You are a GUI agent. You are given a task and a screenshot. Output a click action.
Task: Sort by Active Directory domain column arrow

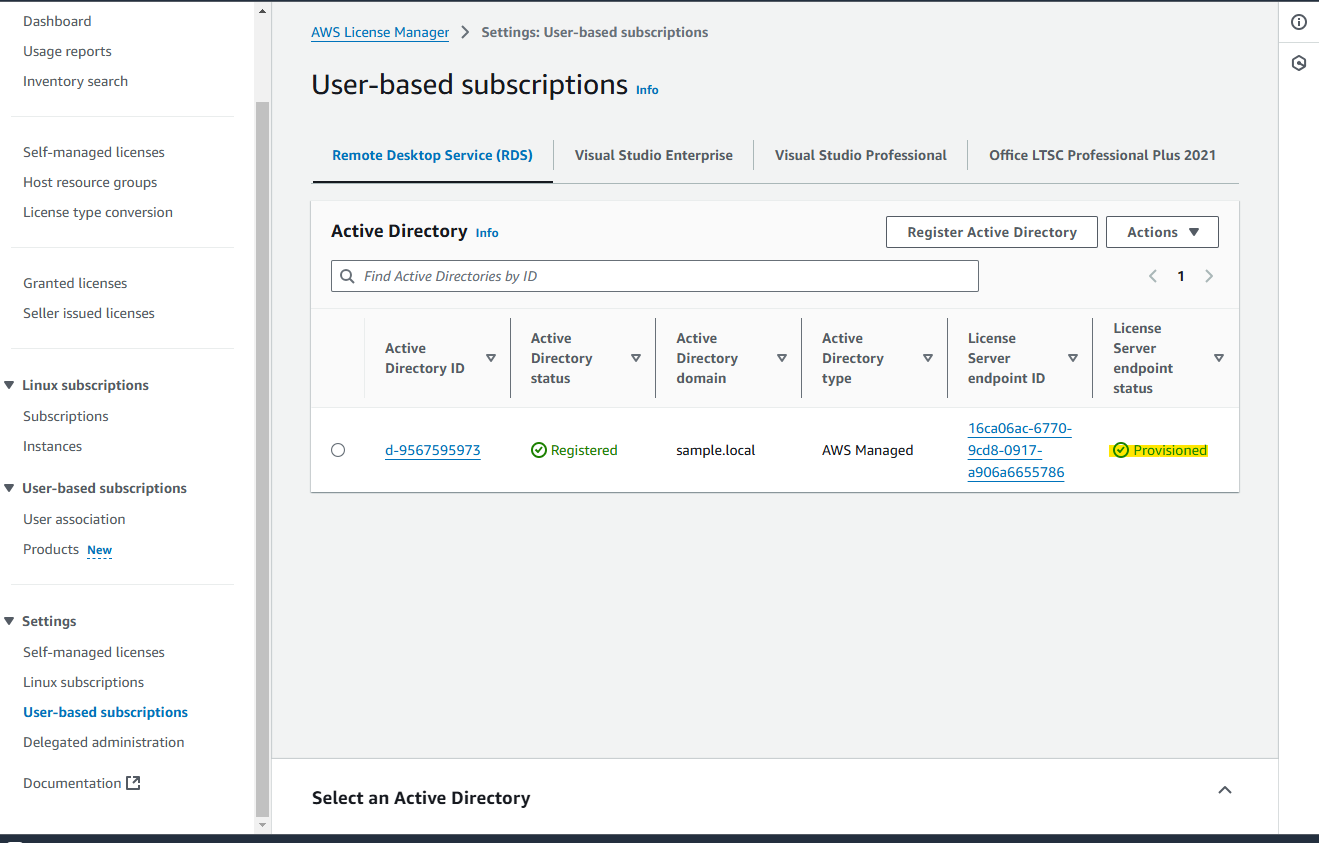coord(782,358)
